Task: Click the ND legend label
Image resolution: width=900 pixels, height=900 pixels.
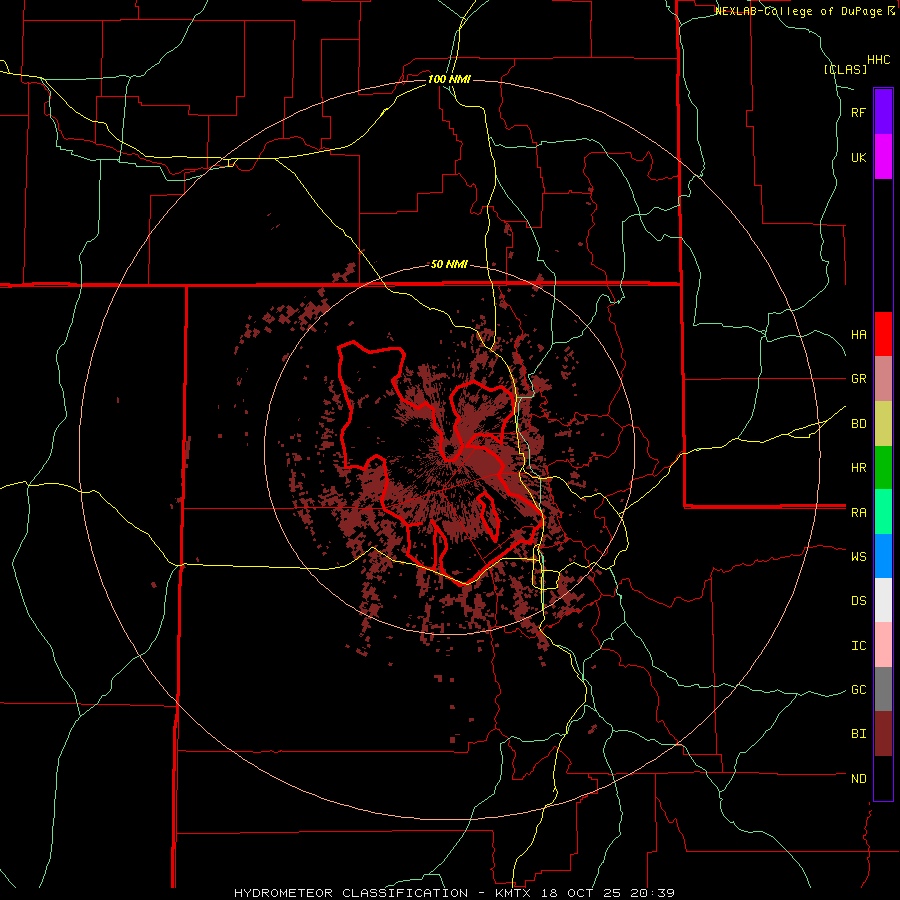Action: pyautogui.click(x=858, y=779)
